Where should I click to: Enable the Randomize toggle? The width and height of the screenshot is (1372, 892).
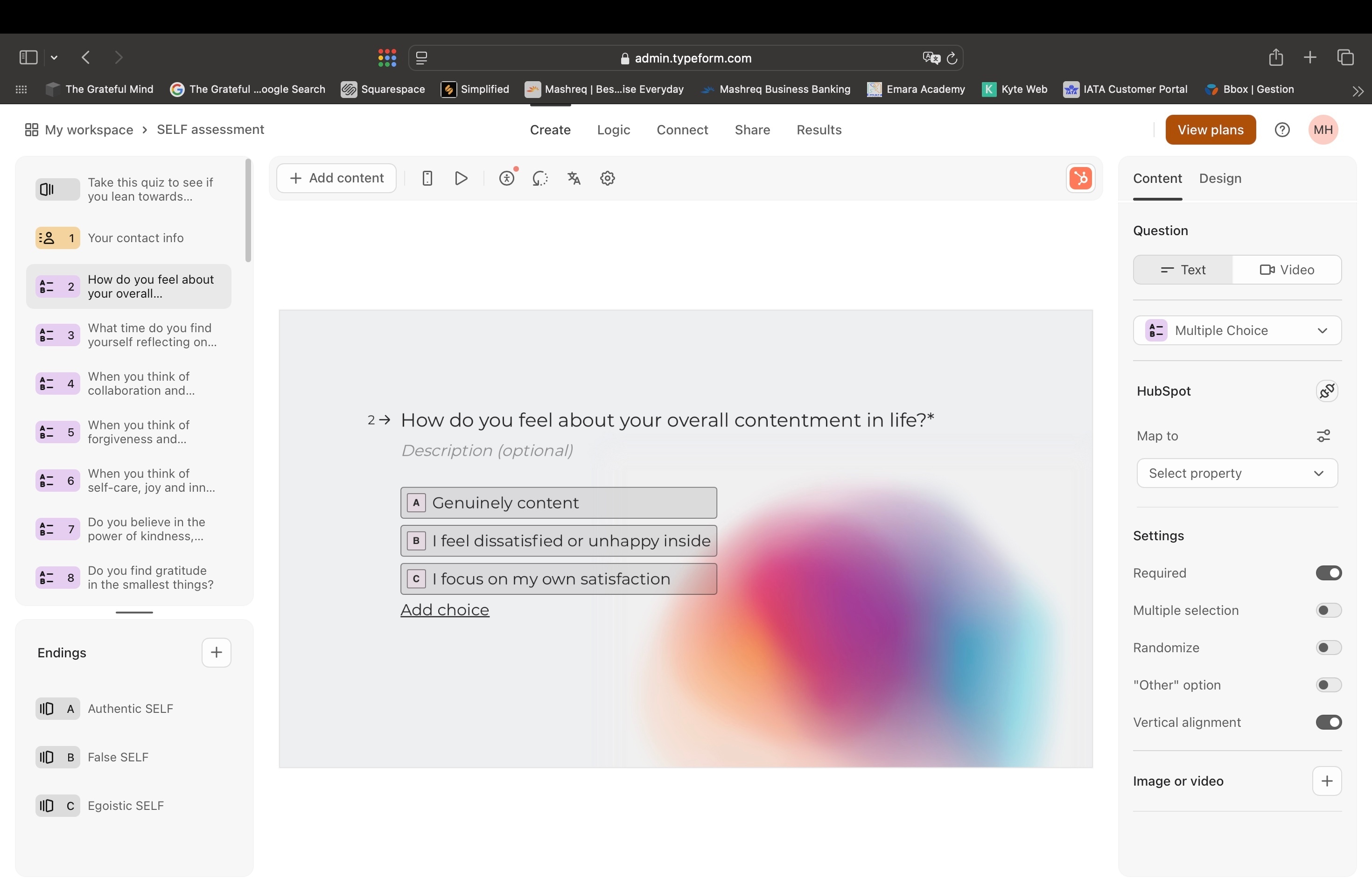[1328, 648]
